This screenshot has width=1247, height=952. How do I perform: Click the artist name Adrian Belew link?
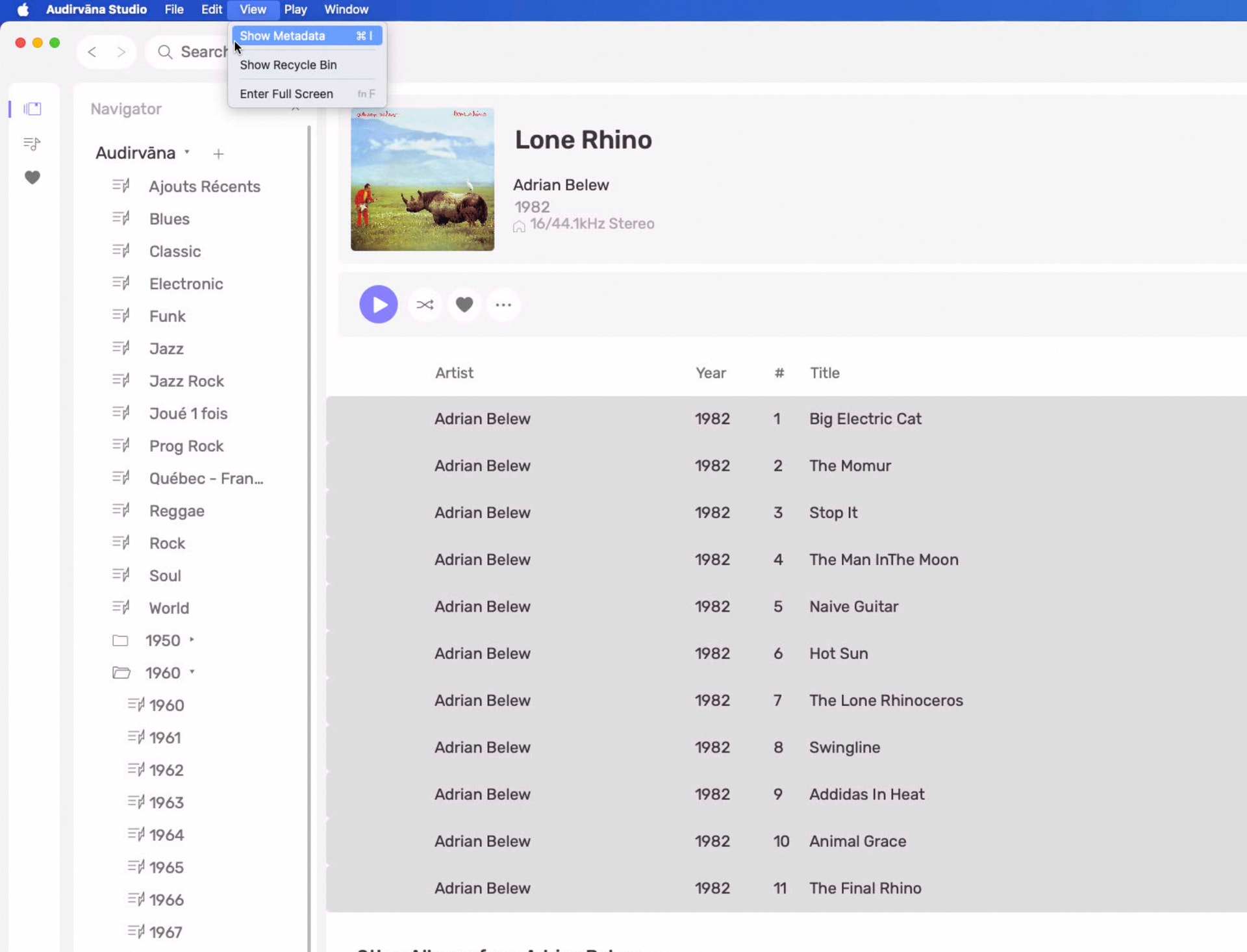pyautogui.click(x=561, y=184)
